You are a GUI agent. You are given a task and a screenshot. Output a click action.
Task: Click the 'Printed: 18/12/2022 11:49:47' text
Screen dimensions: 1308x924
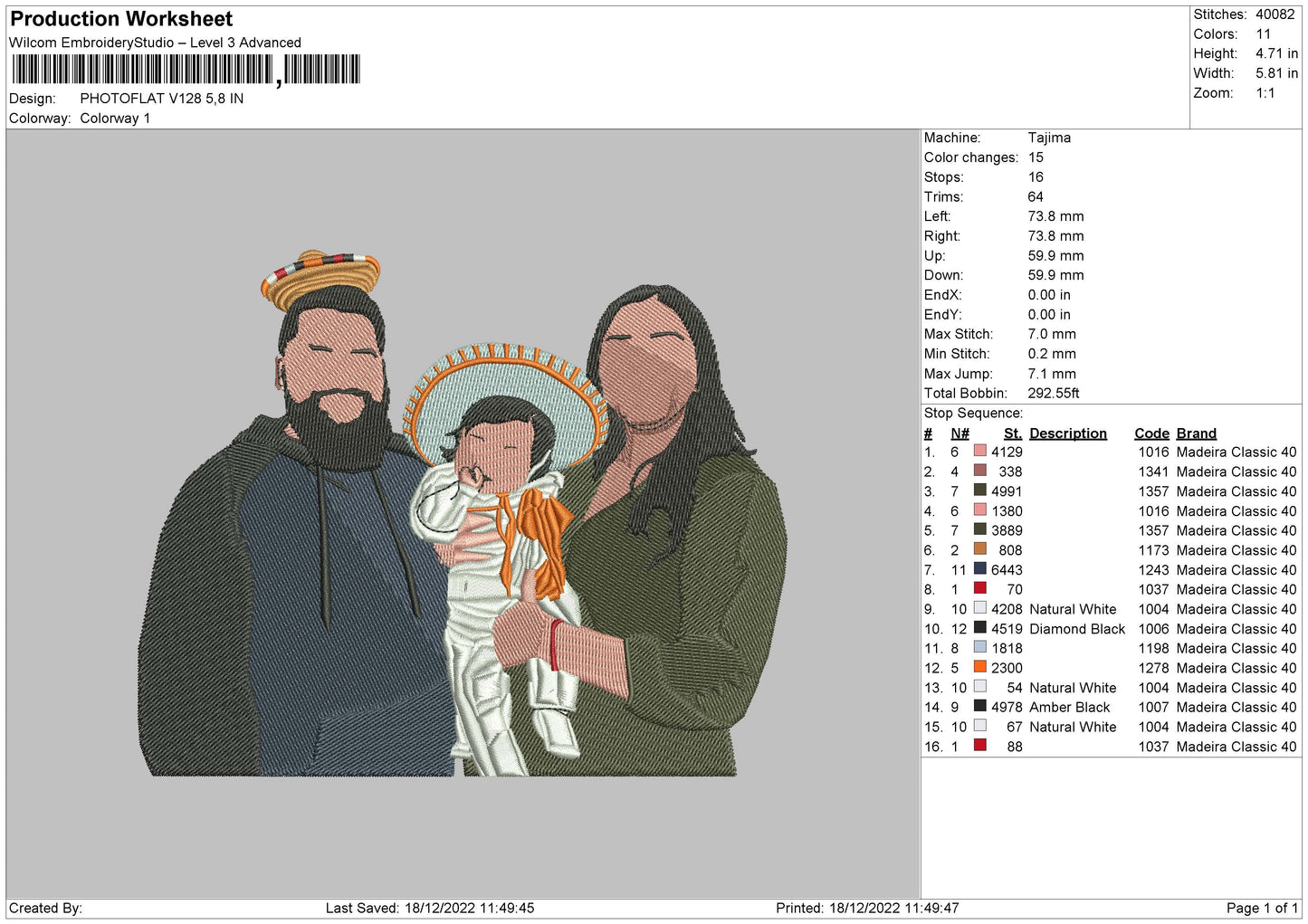tap(867, 908)
